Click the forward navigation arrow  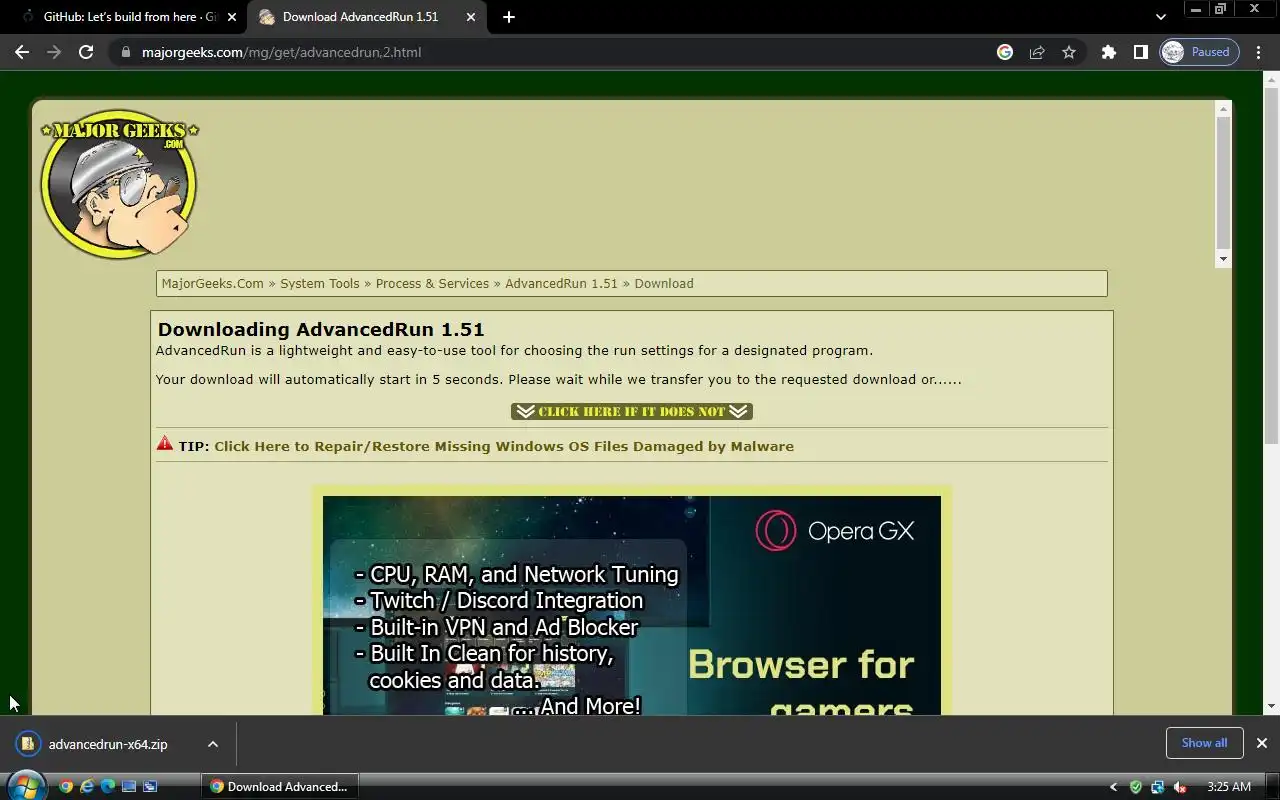click(54, 52)
